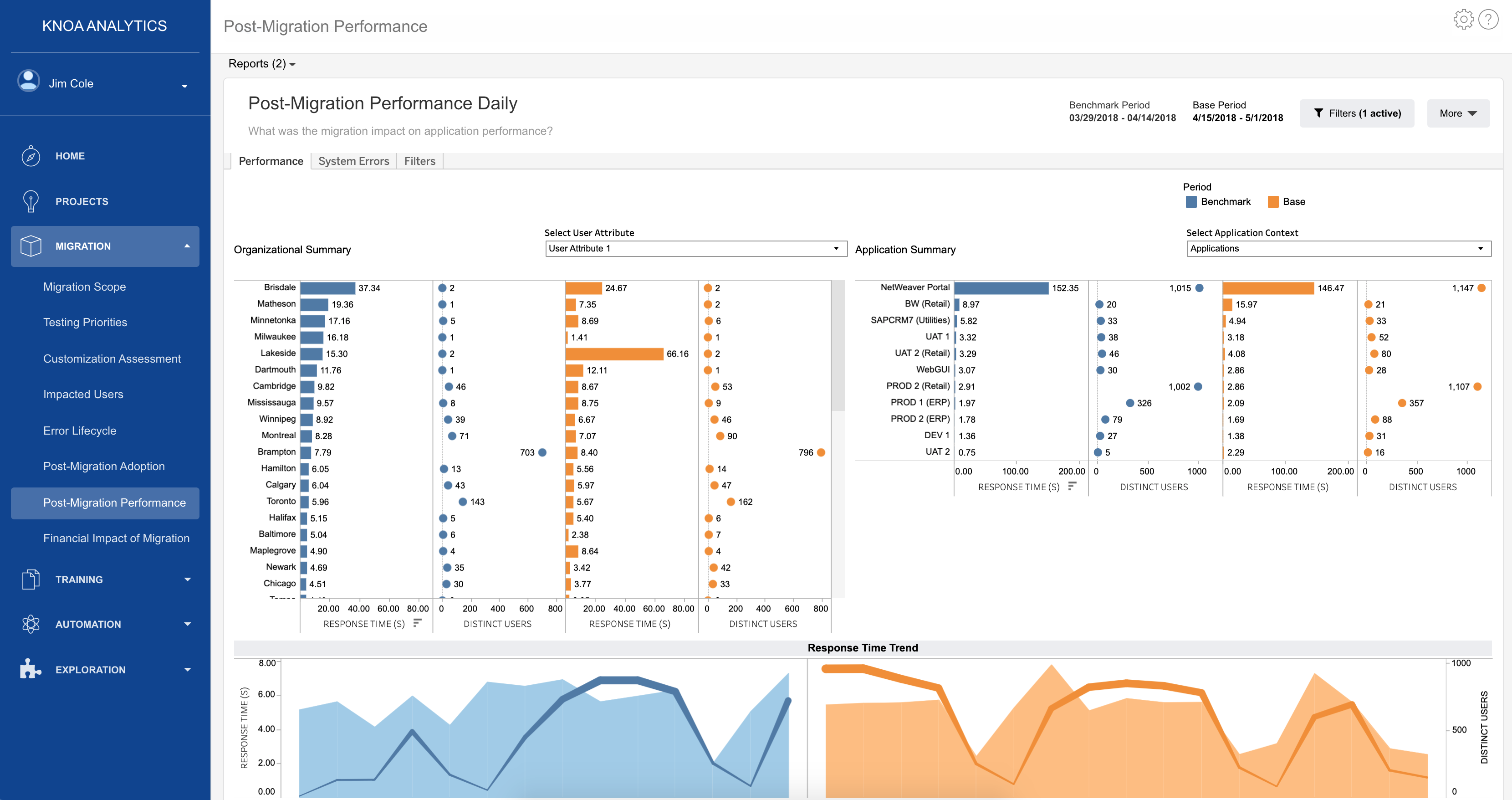Screen dimensions: 1512x800
Task: Click Jim Cole user avatar
Action: pyautogui.click(x=28, y=82)
